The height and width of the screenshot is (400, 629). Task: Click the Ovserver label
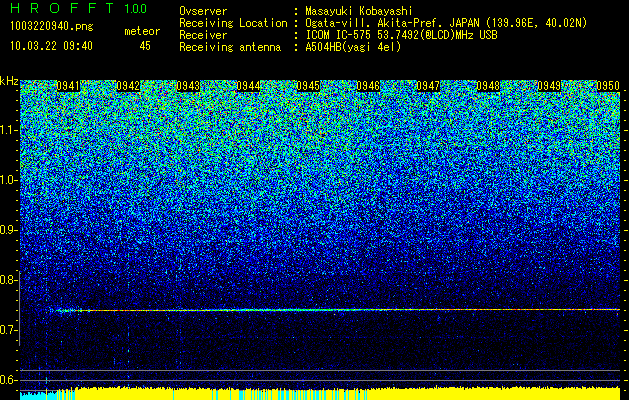click(x=203, y=11)
